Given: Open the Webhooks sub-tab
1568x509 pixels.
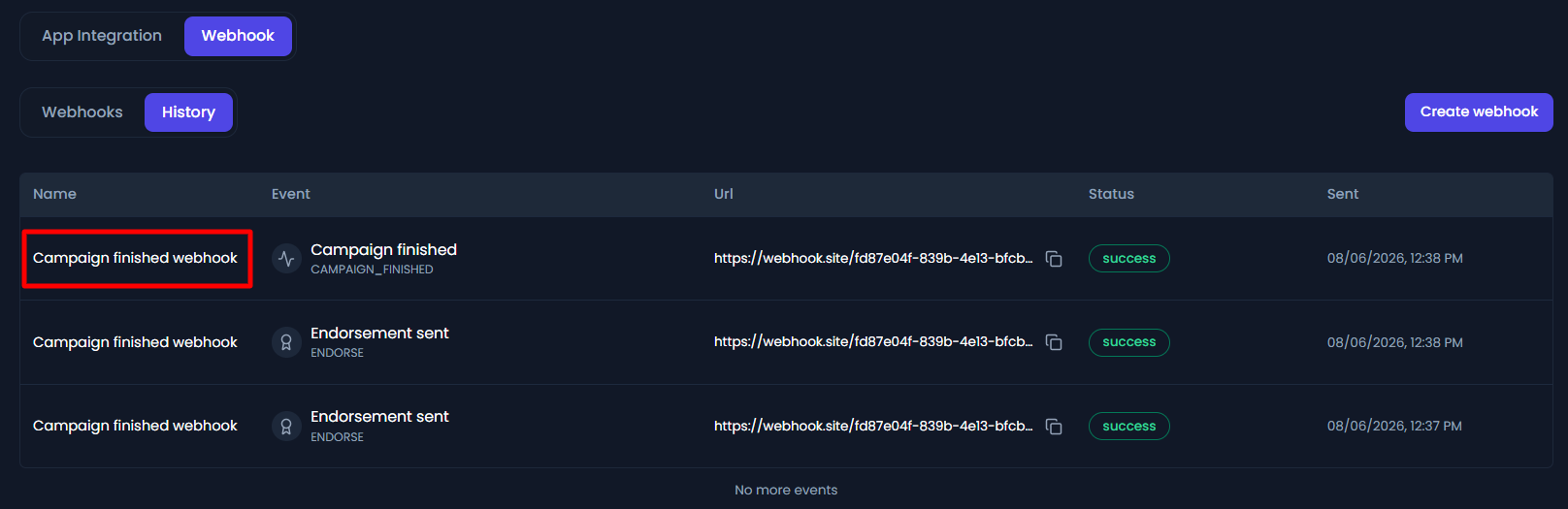Looking at the screenshot, I should [x=82, y=112].
